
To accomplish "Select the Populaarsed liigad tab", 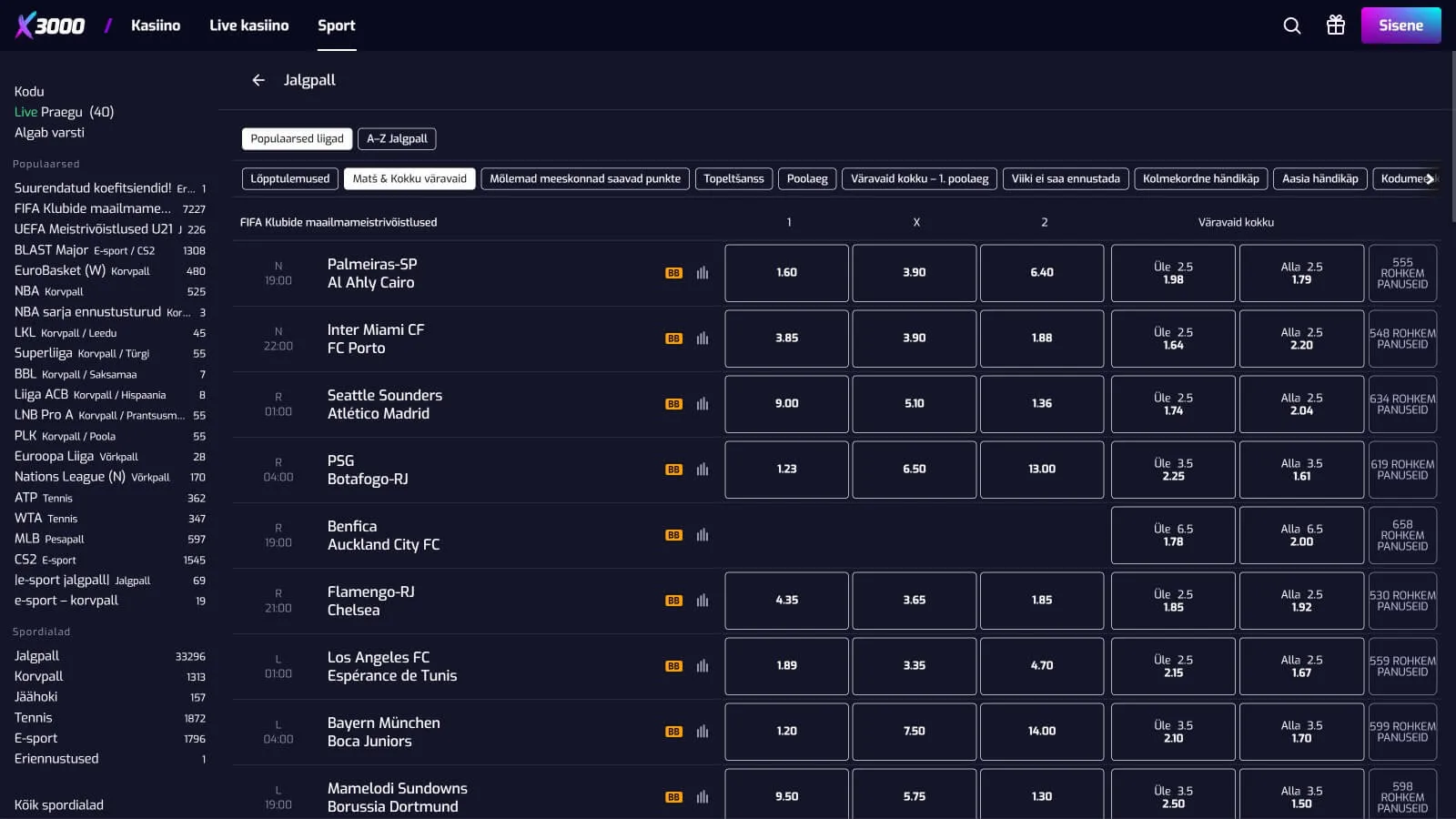I will pyautogui.click(x=297, y=138).
